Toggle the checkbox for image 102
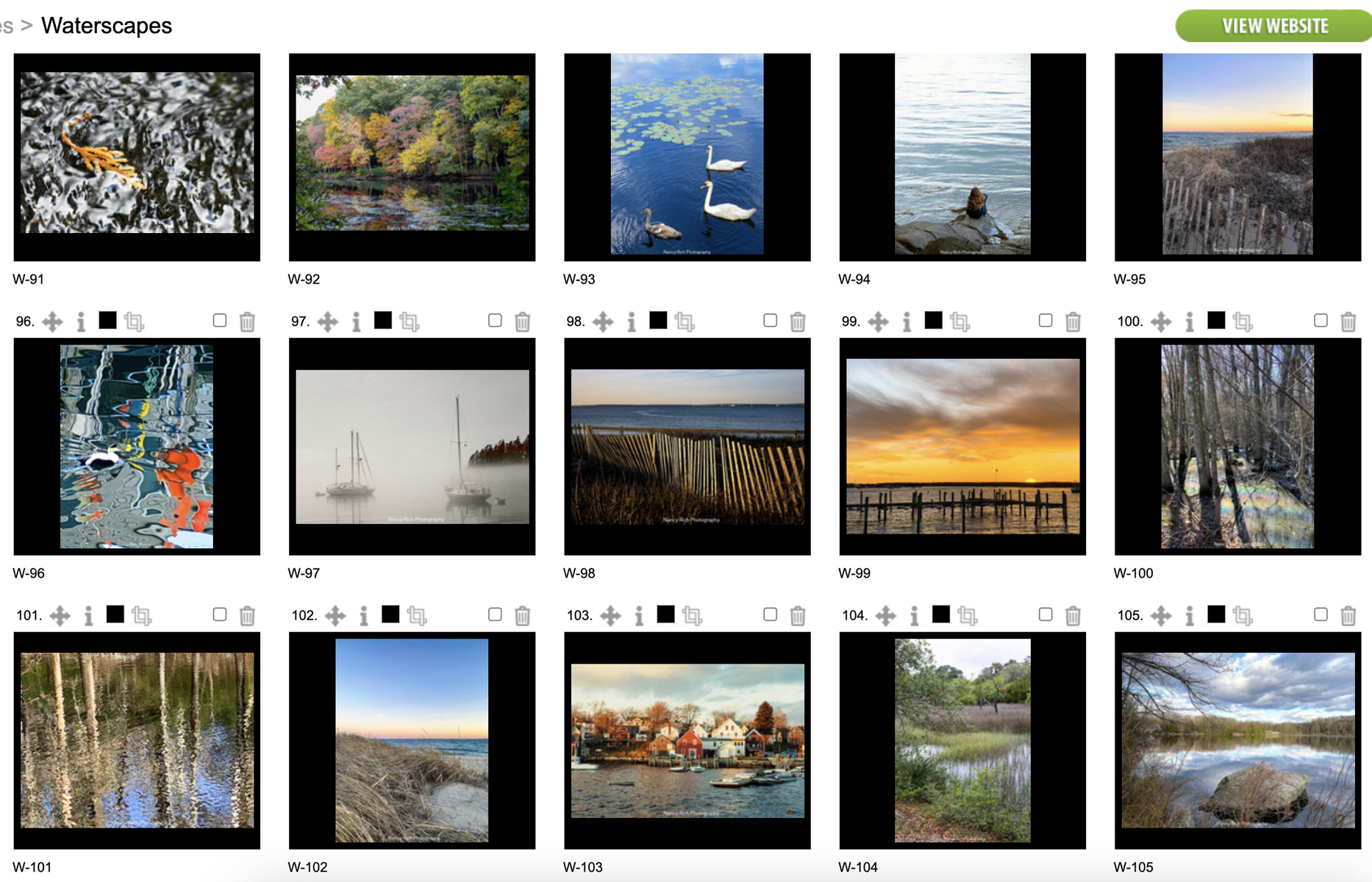Screen dimensions: 1372x882 point(495,614)
